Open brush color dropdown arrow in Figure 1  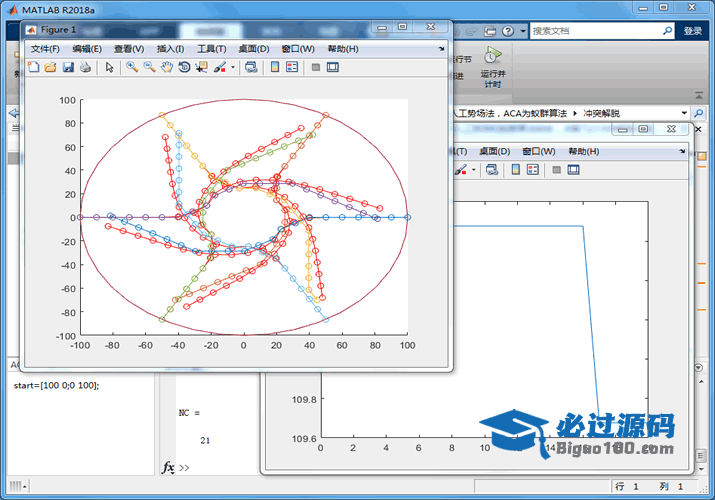point(233,67)
